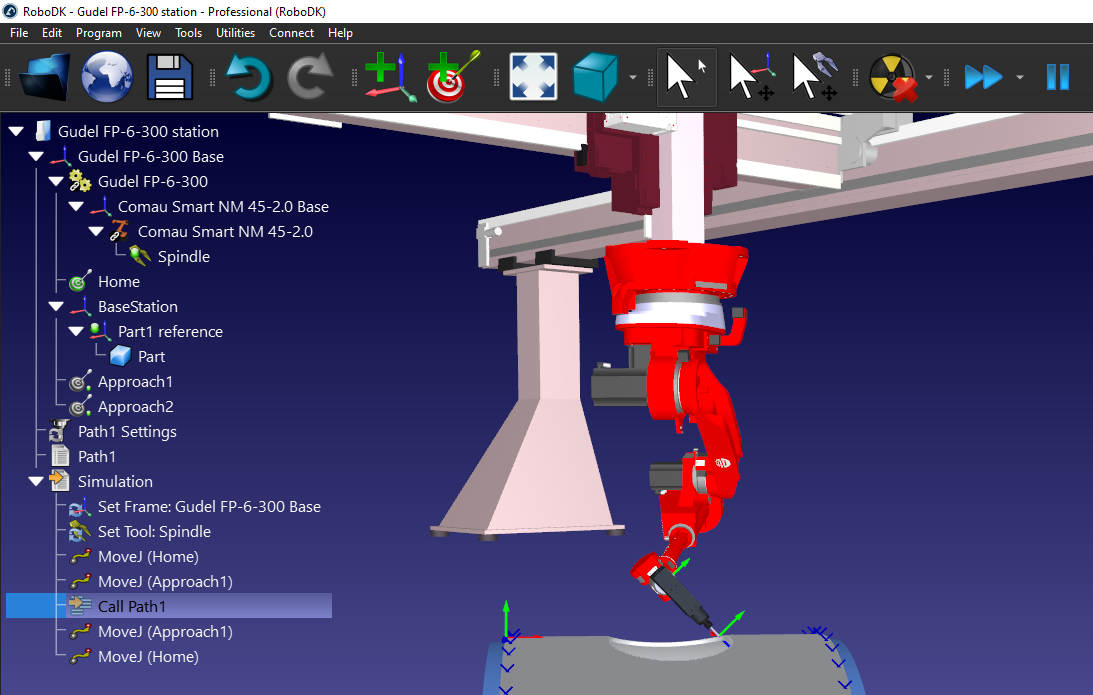Collapse the Simulation program node
The height and width of the screenshot is (695, 1093).
(x=36, y=482)
